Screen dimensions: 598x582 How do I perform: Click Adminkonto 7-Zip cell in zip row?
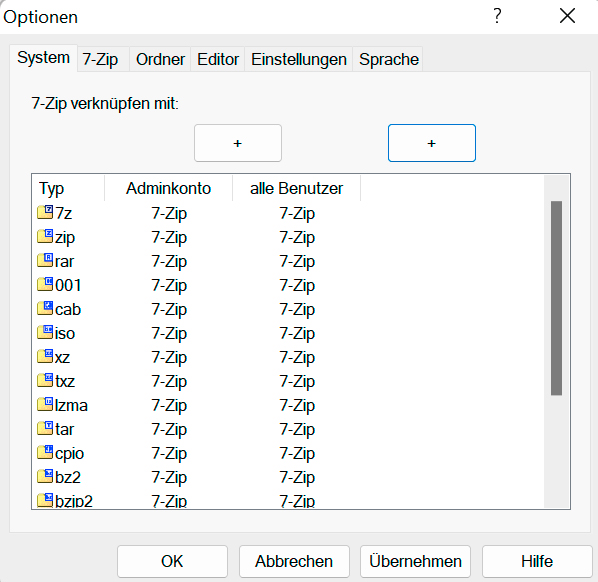(169, 238)
